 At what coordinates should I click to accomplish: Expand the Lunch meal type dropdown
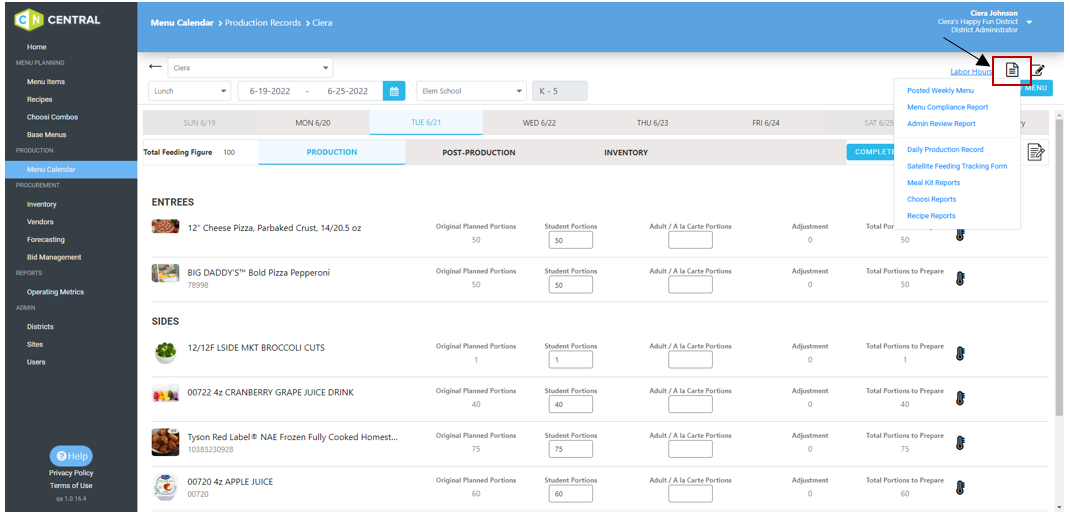[190, 91]
